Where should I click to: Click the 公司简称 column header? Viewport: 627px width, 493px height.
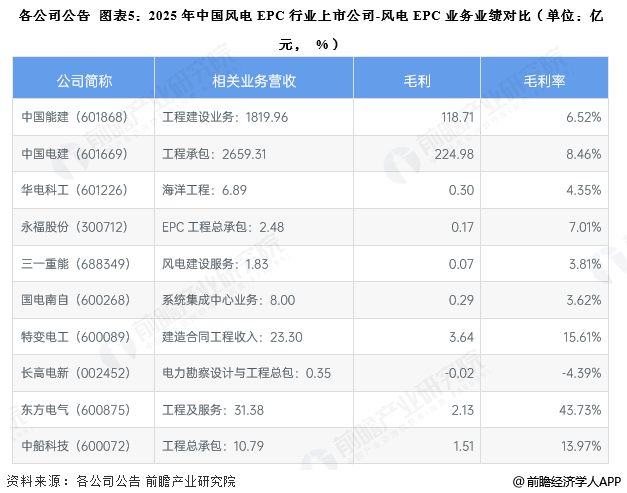[x=84, y=78]
